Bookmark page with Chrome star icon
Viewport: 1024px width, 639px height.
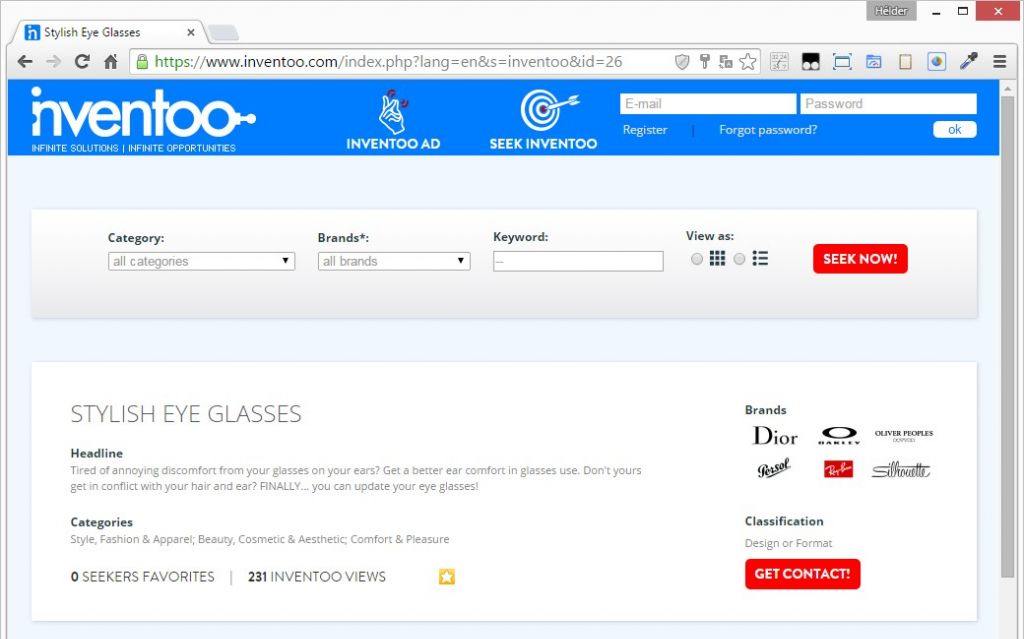coord(748,62)
